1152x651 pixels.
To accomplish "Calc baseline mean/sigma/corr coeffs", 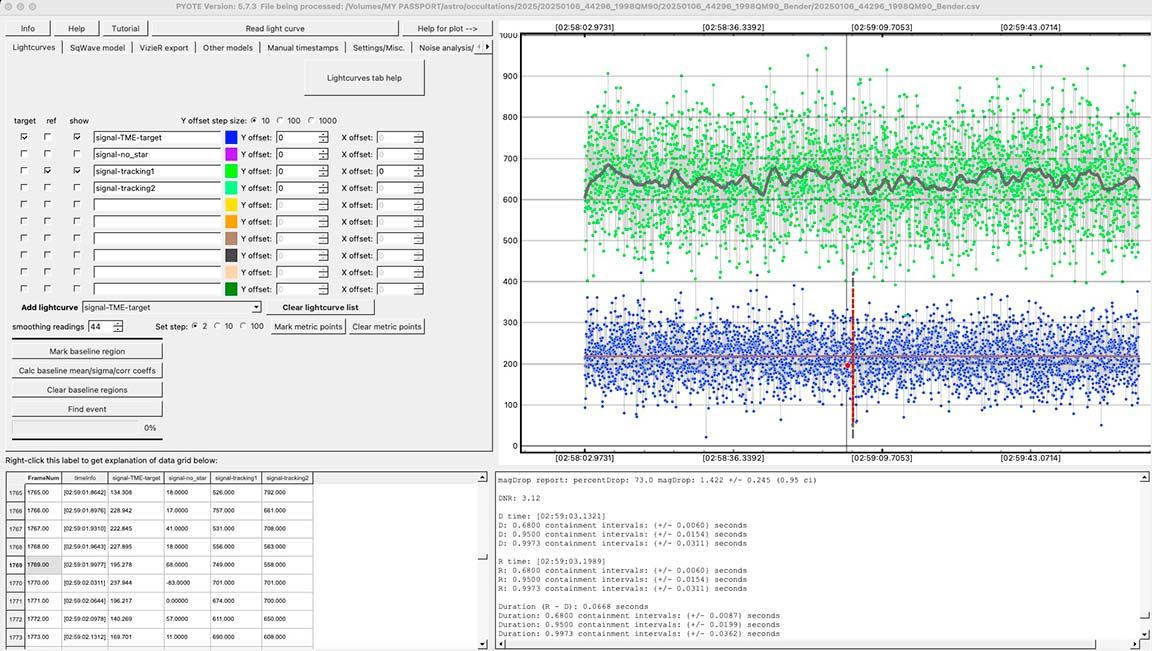I will [x=87, y=370].
